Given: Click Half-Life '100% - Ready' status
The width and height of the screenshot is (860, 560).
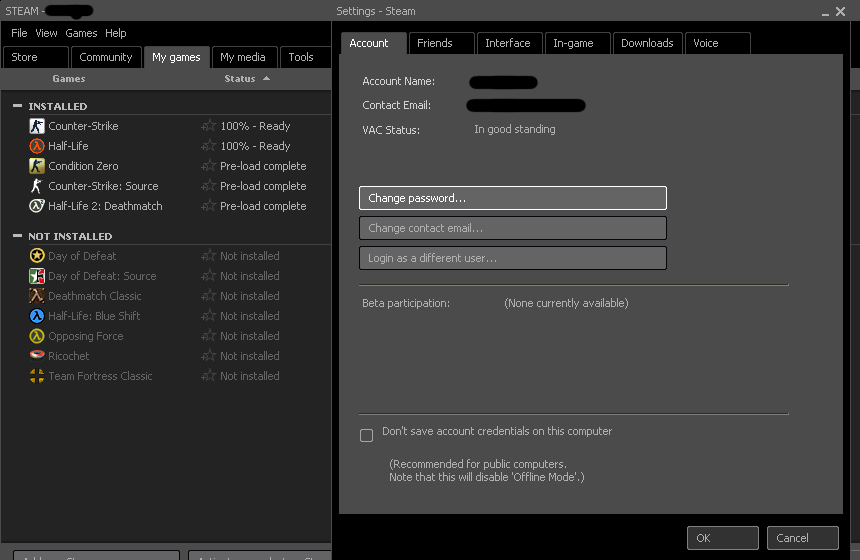Looking at the screenshot, I should point(255,146).
